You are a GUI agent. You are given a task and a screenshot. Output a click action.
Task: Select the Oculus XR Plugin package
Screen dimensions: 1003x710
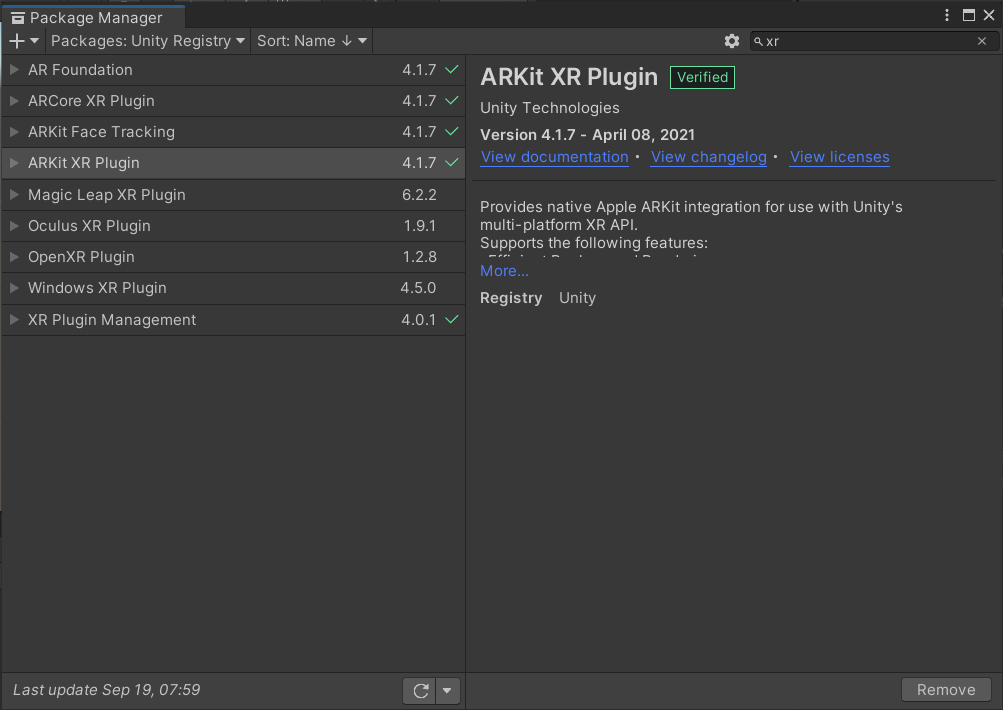coord(233,226)
